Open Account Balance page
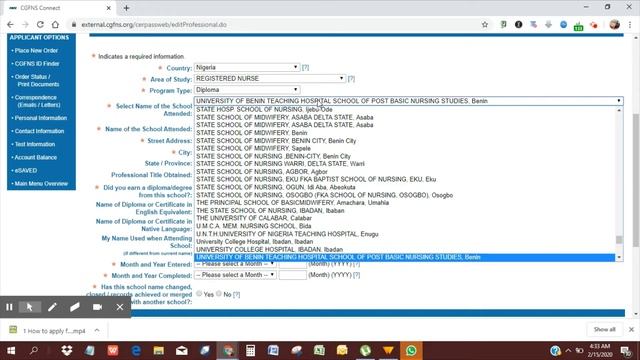640x360 pixels. (x=36, y=157)
